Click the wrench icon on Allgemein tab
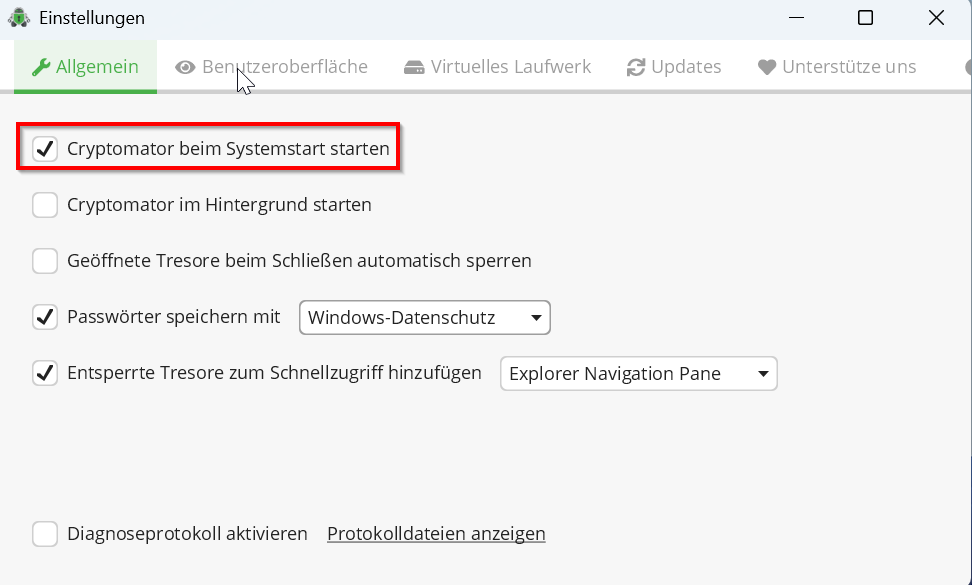This screenshot has width=972, height=585. tap(41, 66)
